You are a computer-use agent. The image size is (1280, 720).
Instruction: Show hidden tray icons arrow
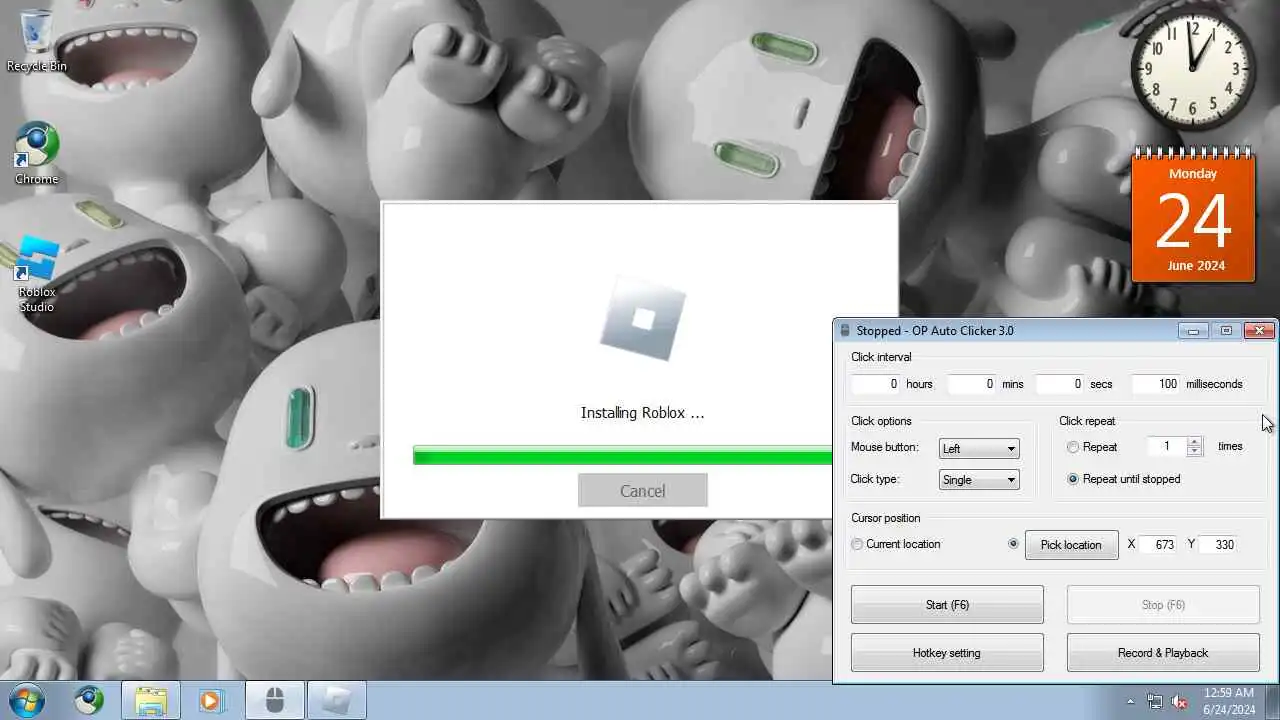tap(1131, 701)
